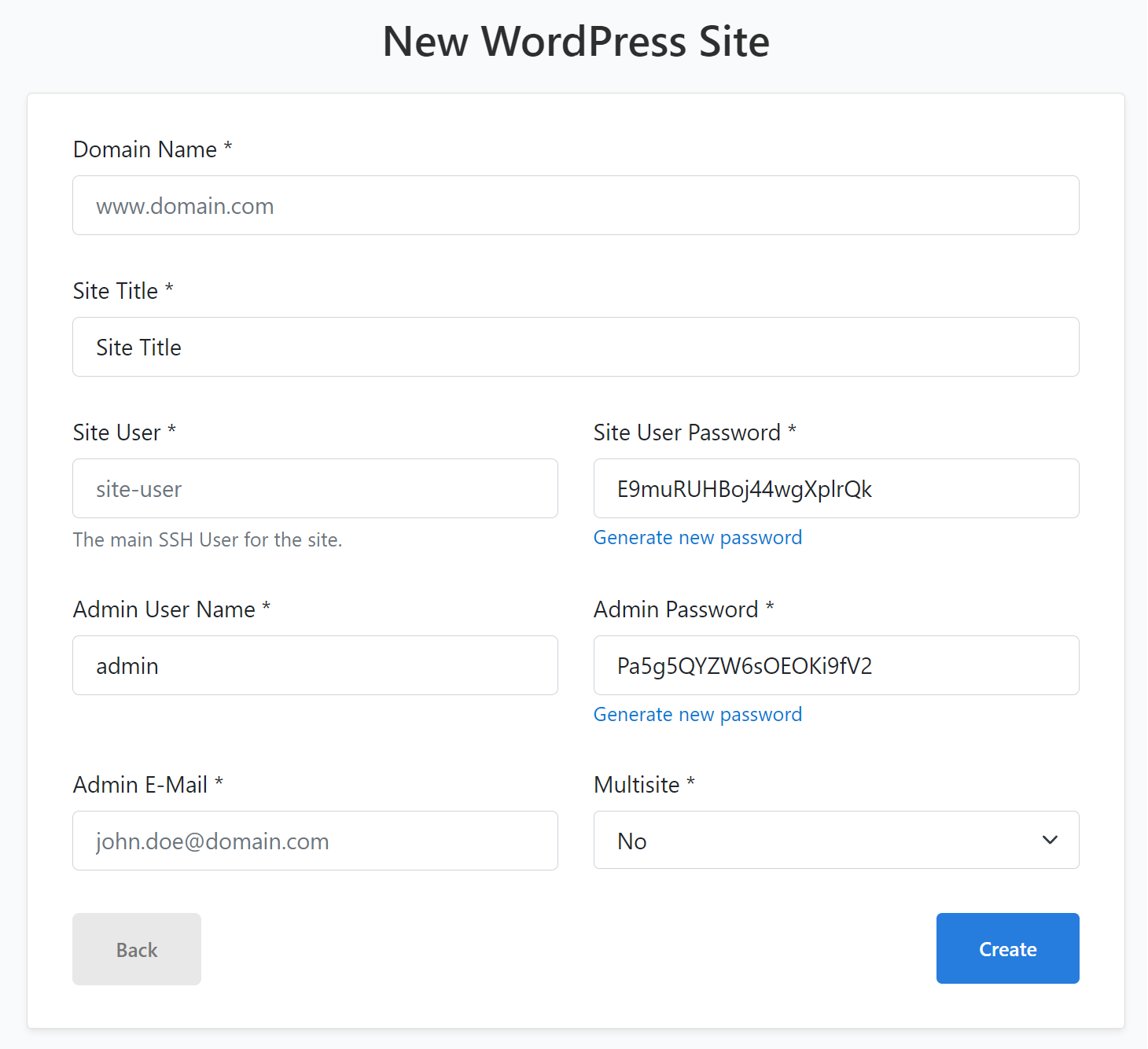Click the 'Site User *' label
Viewport: 1148px width, 1049px height.
coord(124,432)
